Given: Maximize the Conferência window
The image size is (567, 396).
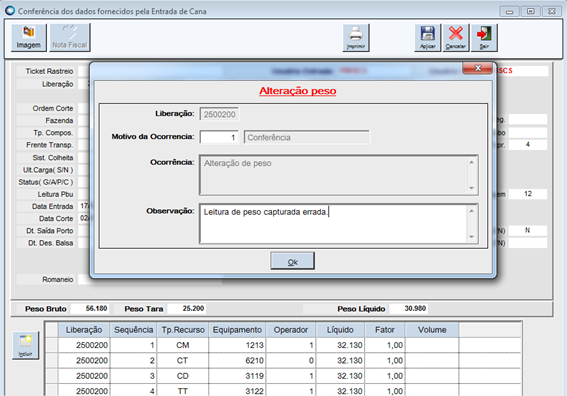Looking at the screenshot, I should coord(530,11).
